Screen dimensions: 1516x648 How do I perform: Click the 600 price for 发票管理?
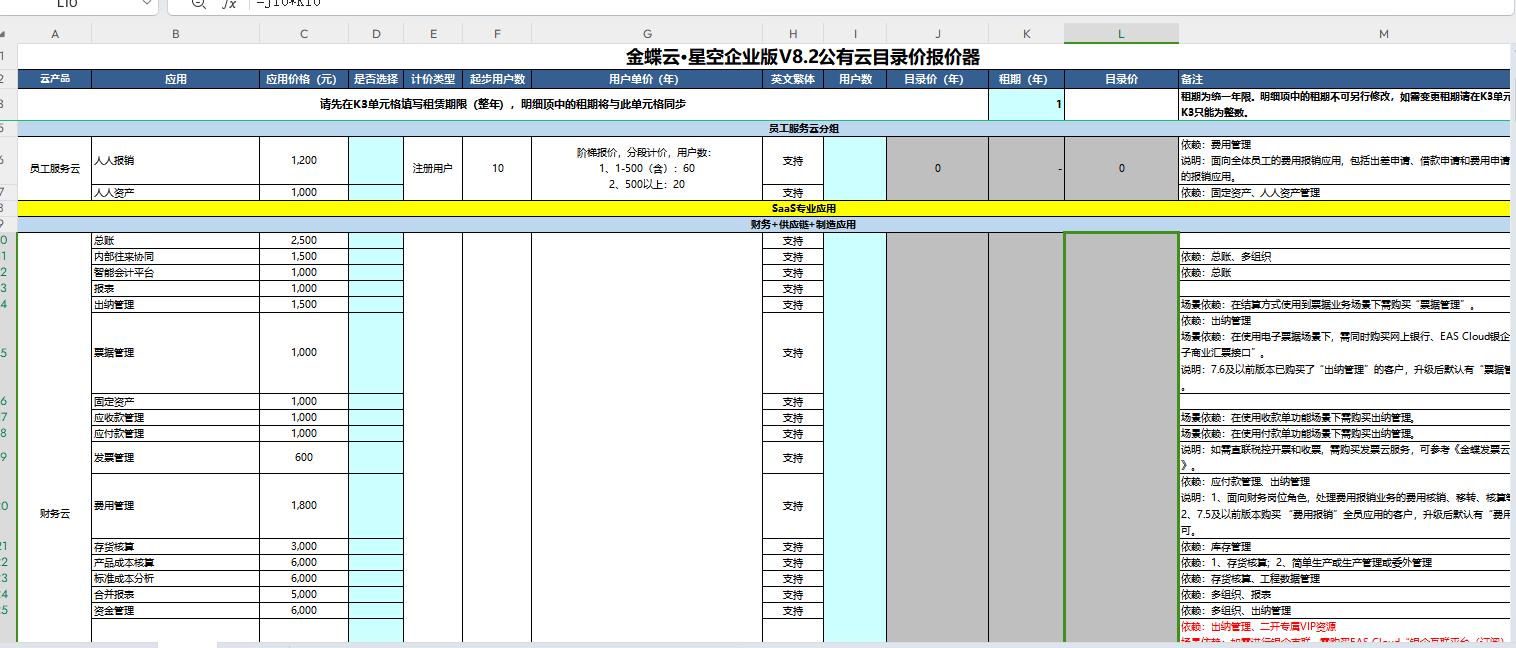pos(304,457)
